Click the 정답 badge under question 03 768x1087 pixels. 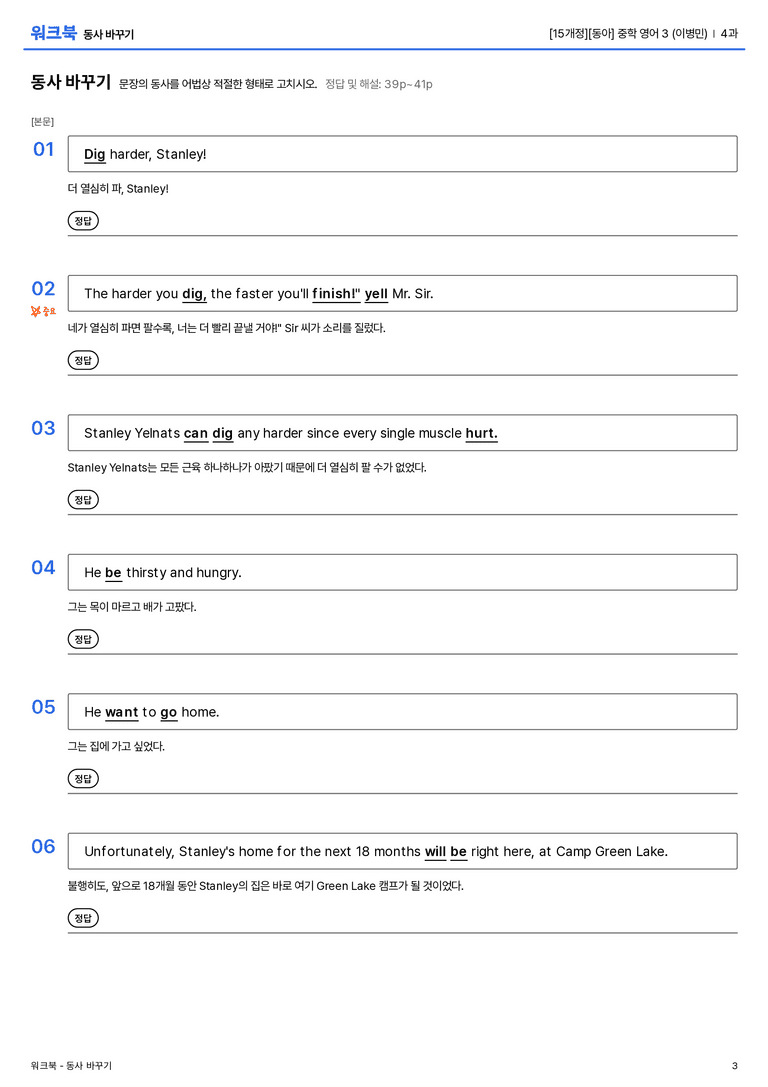[83, 500]
